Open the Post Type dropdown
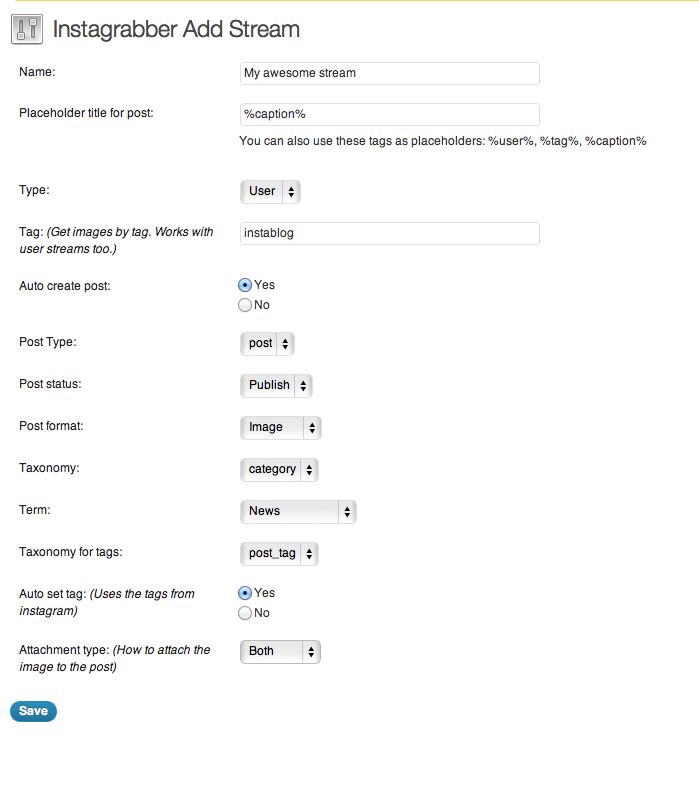 coord(267,344)
